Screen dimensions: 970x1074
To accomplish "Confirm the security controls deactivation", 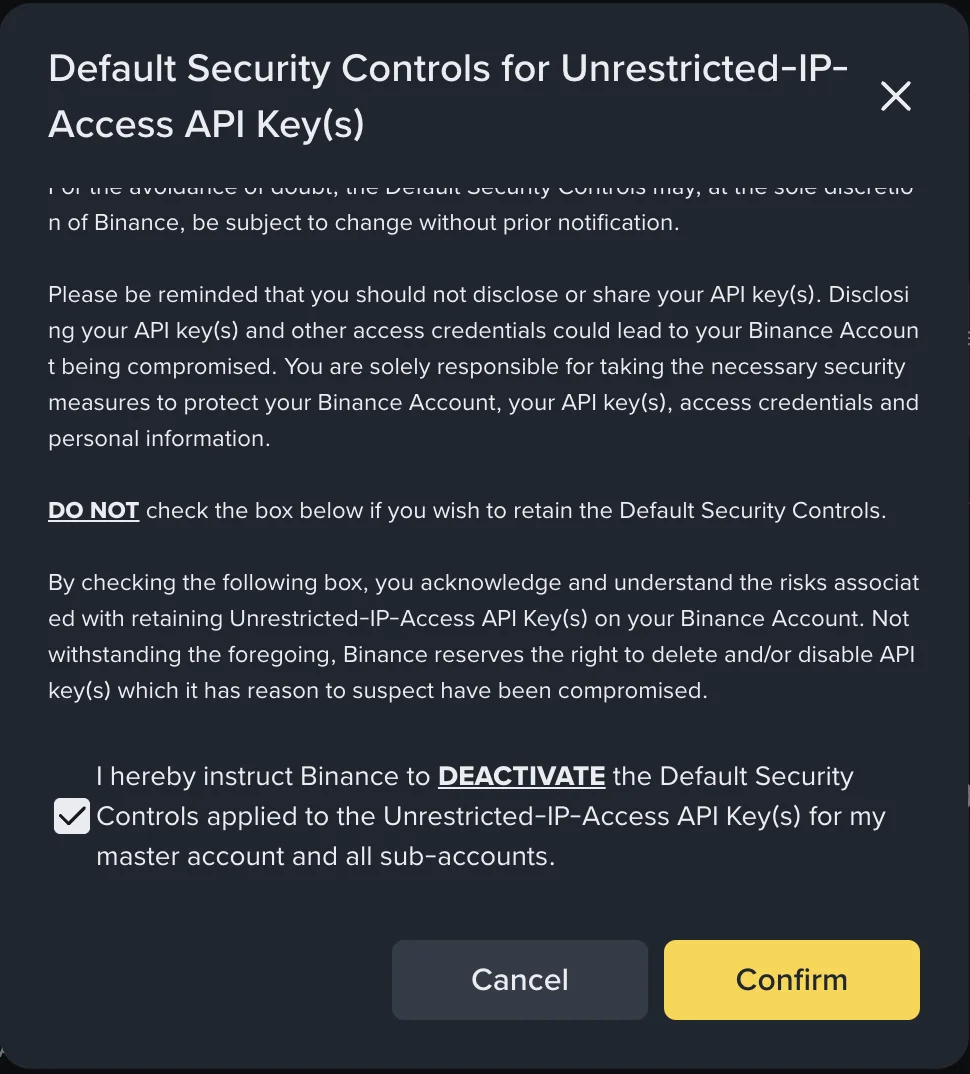I will (x=791, y=980).
